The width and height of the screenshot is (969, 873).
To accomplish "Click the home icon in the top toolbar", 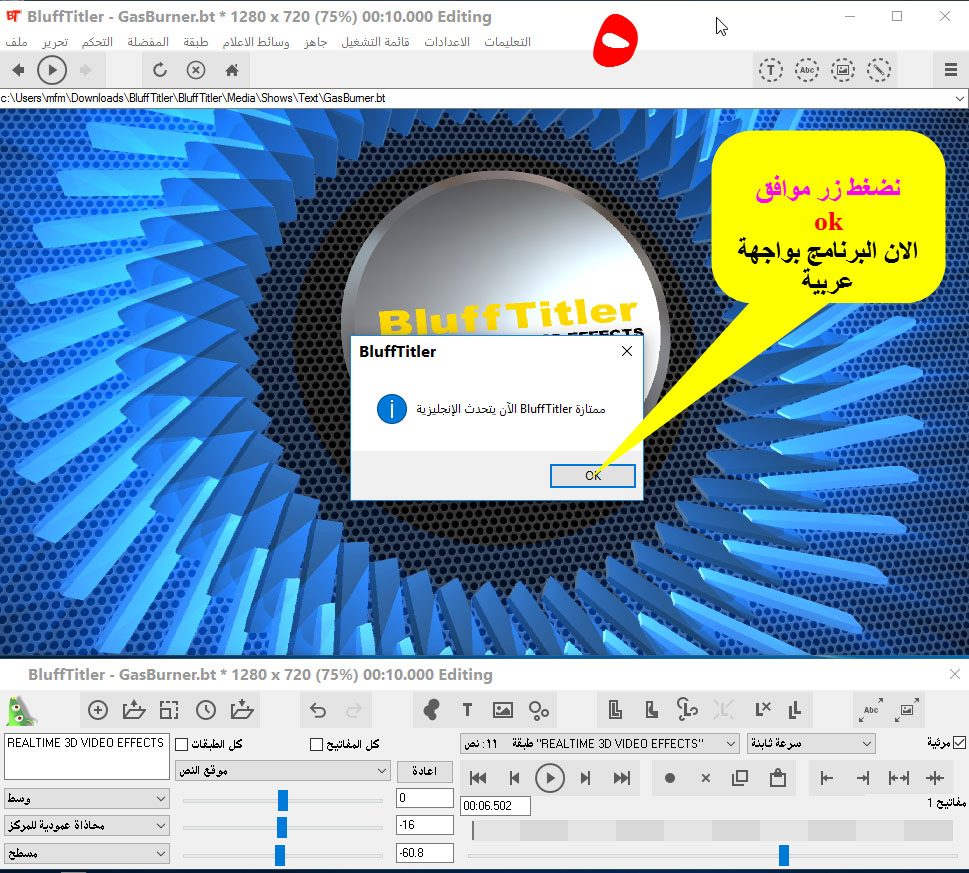I will (x=232, y=70).
